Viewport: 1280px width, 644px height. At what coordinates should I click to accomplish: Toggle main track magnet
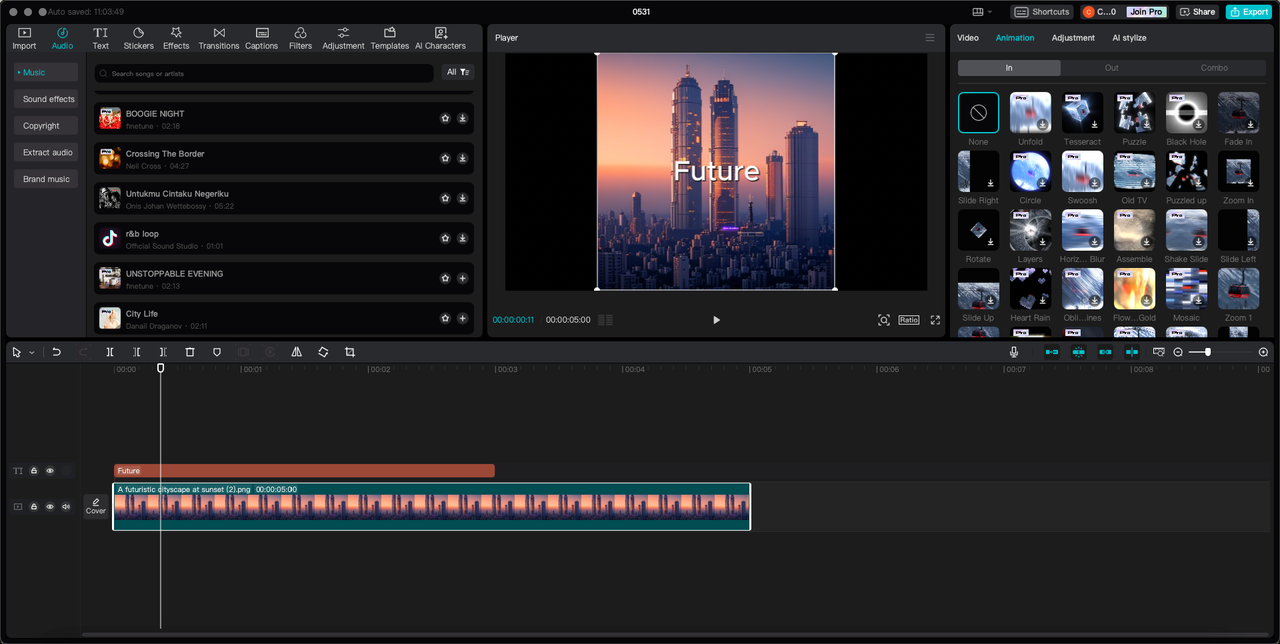(1052, 352)
